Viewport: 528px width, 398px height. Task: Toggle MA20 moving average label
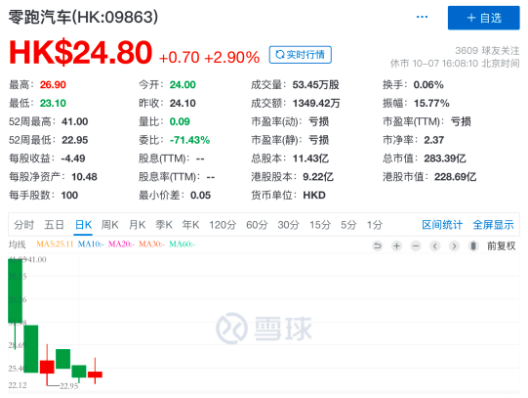point(121,244)
